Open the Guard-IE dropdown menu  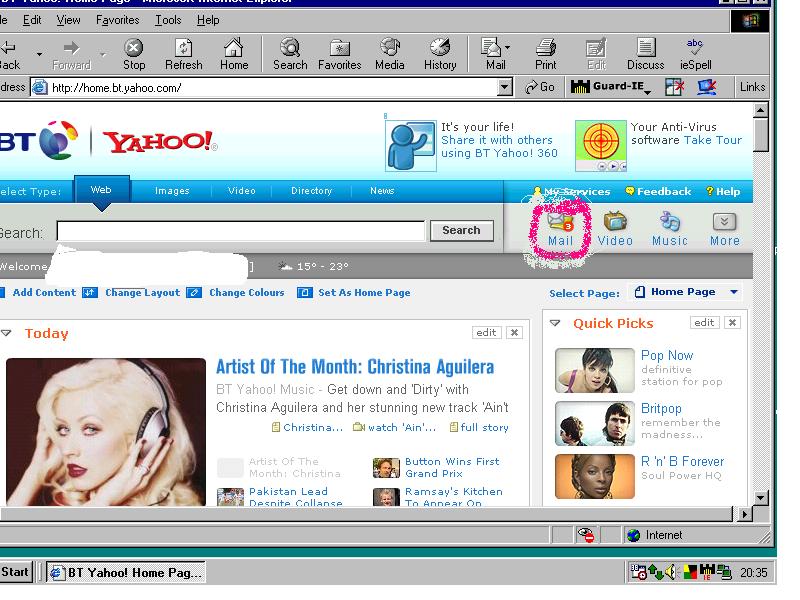pyautogui.click(x=647, y=92)
